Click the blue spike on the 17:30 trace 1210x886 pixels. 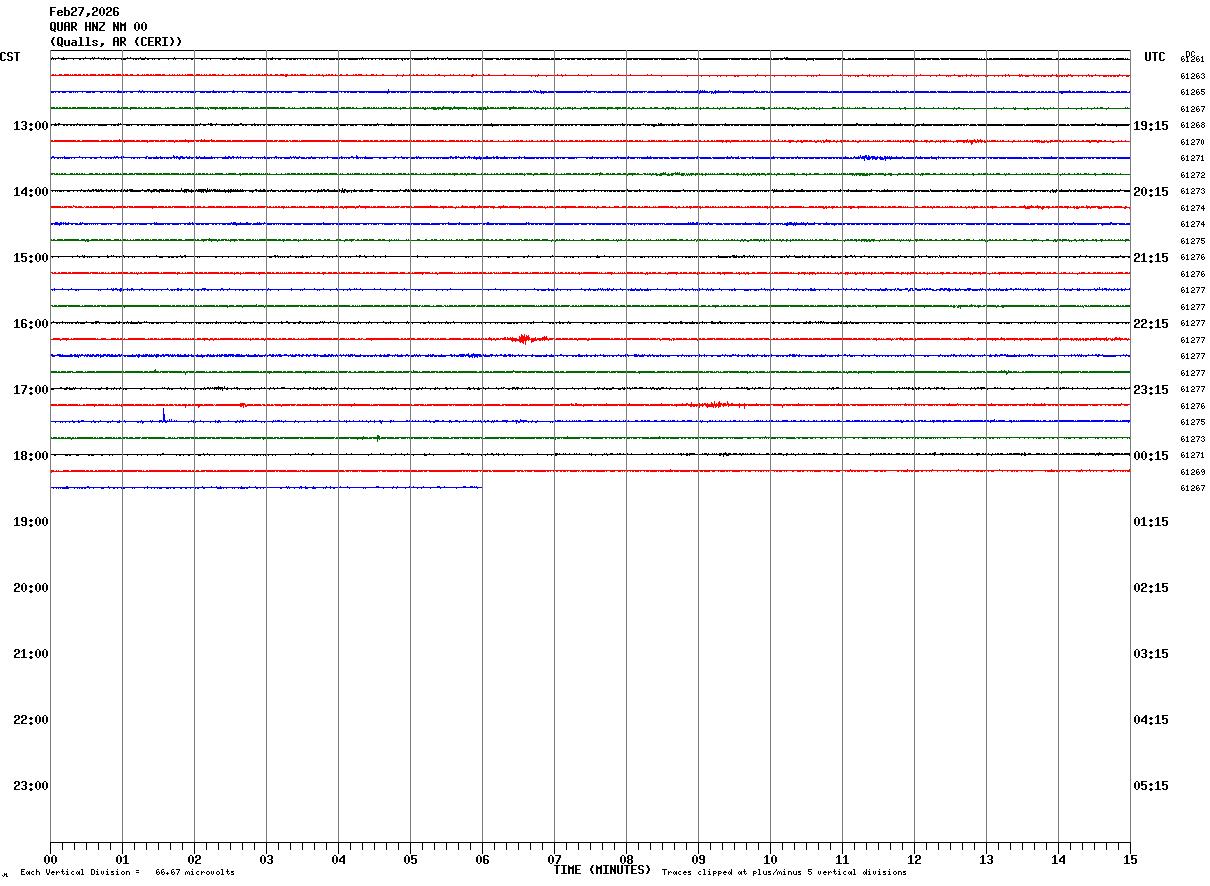tap(163, 415)
